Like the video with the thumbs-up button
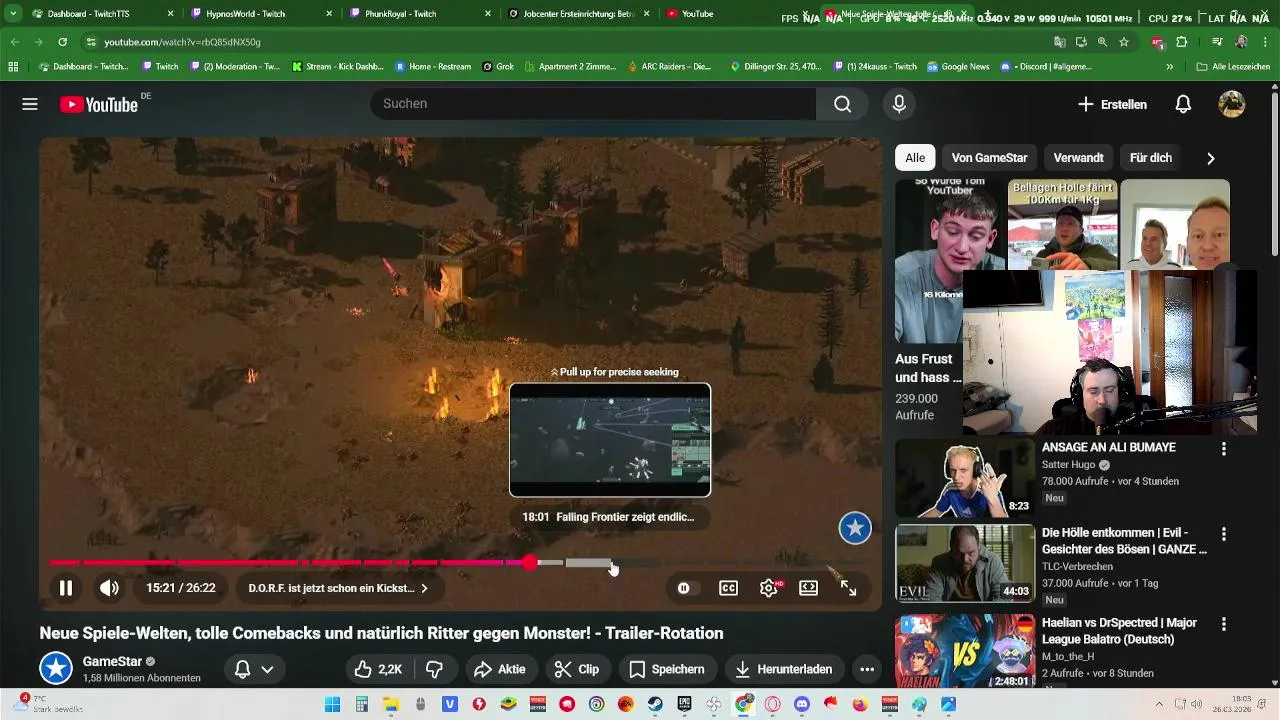Image resolution: width=1280 pixels, height=720 pixels. pyautogui.click(x=377, y=669)
